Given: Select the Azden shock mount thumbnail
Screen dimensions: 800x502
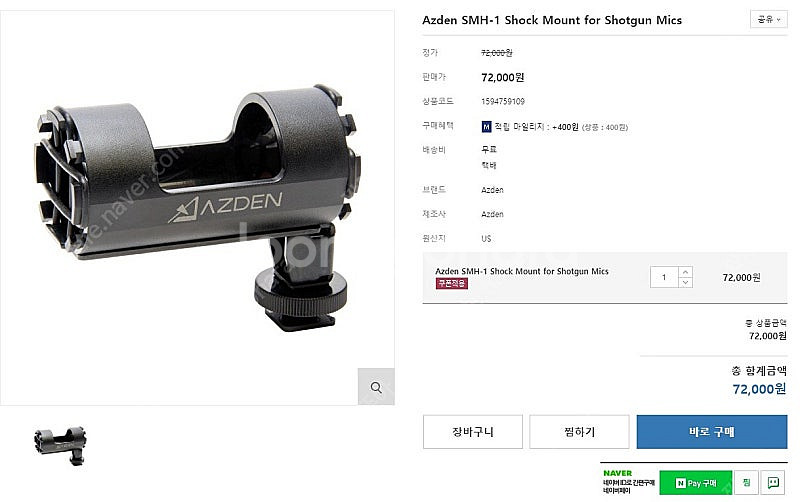Looking at the screenshot, I should pos(60,445).
